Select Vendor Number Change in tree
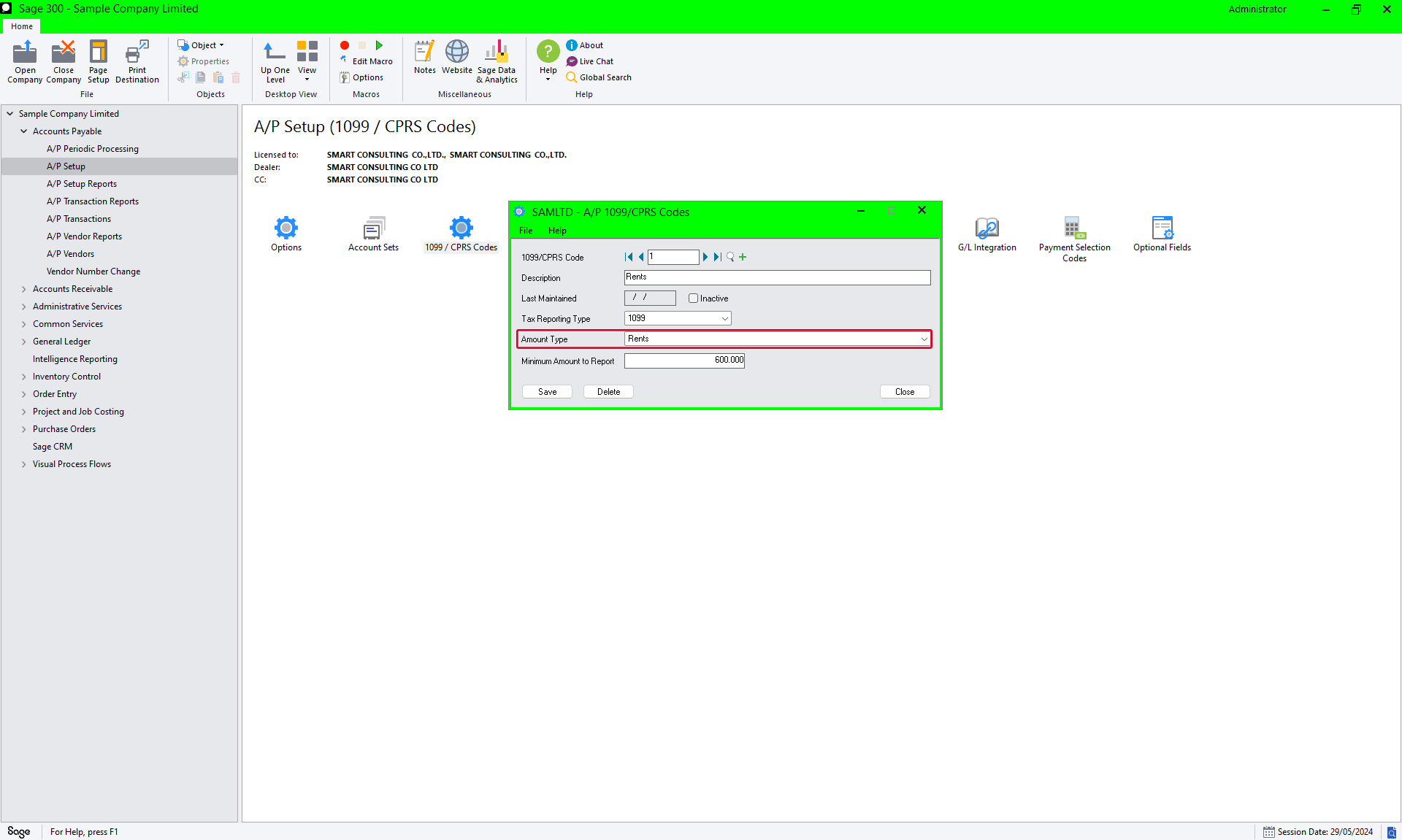This screenshot has width=1402, height=840. (93, 271)
